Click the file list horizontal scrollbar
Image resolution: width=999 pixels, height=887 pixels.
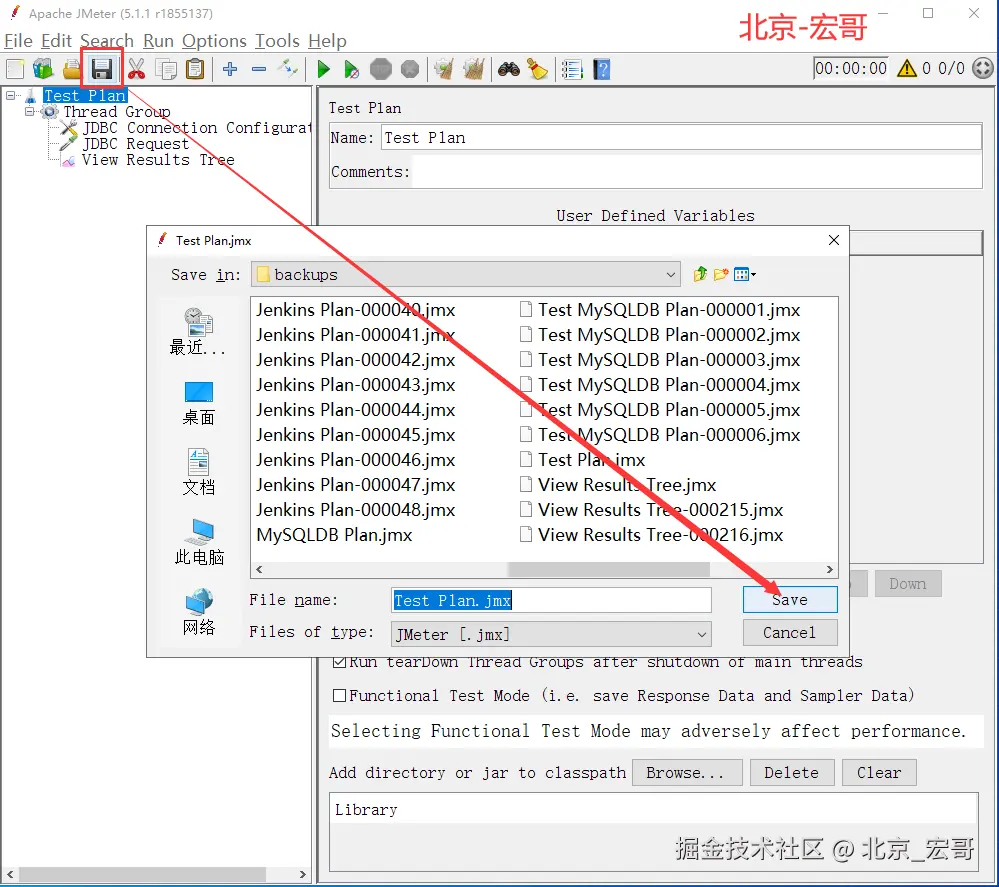(x=608, y=569)
